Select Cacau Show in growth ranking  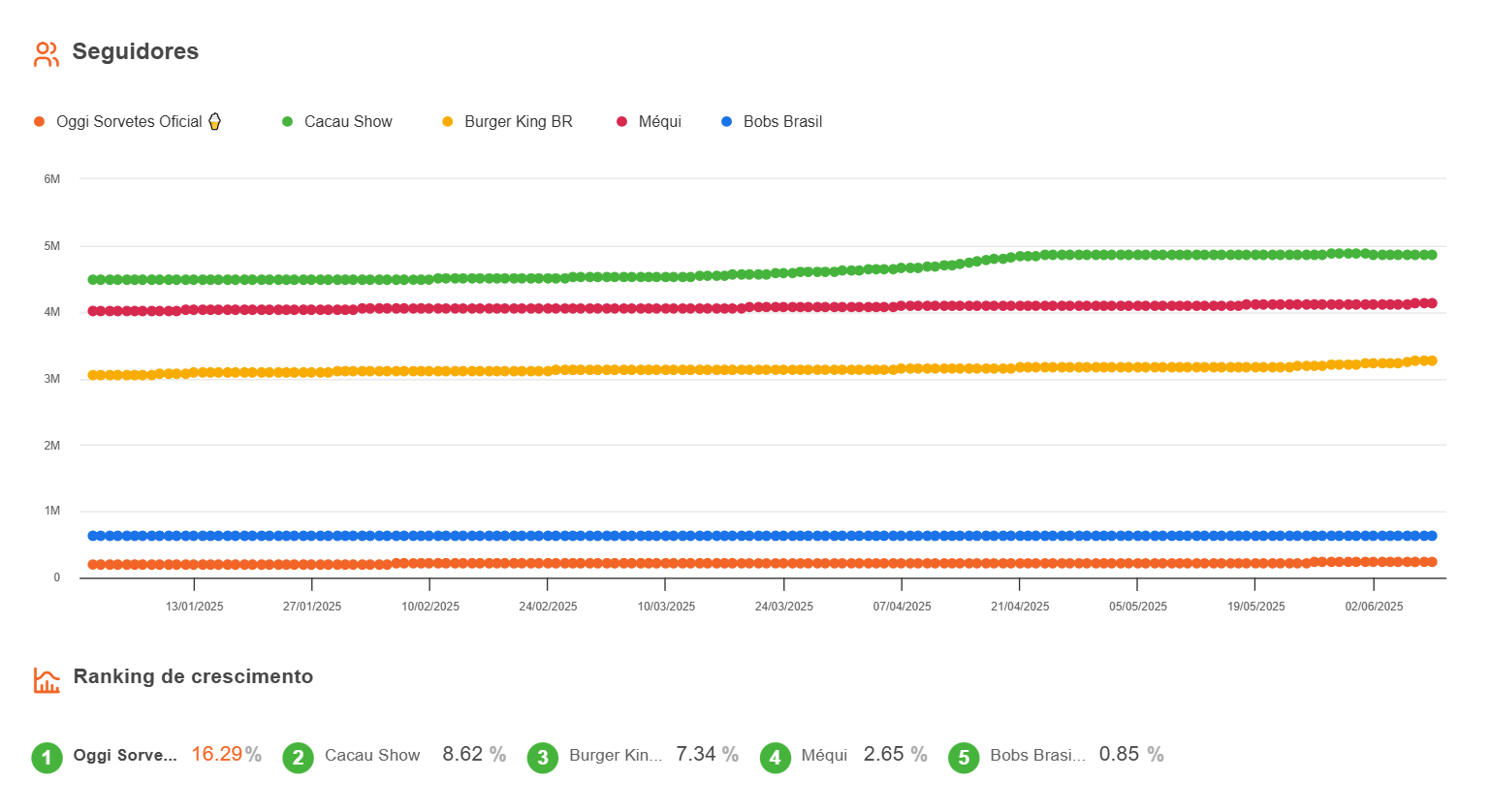pos(372,756)
